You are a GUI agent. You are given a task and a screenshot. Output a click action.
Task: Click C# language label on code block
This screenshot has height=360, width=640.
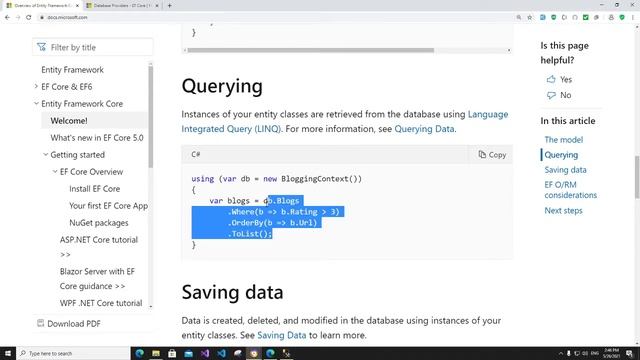196,154
